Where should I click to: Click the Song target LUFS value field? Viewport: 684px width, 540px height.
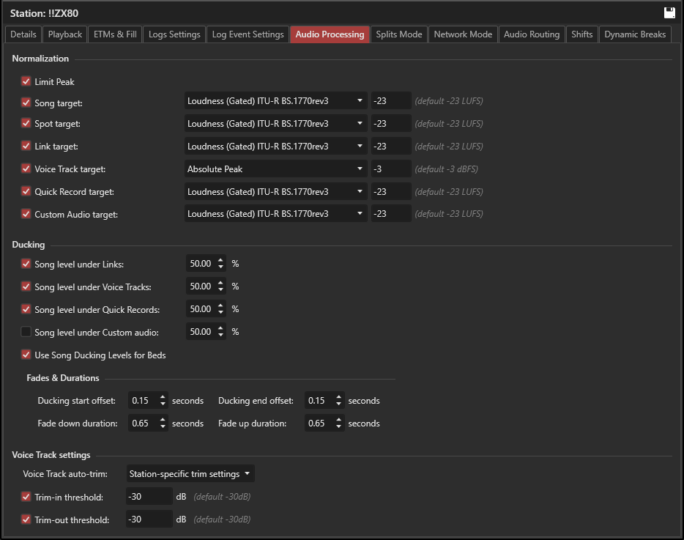(x=391, y=101)
